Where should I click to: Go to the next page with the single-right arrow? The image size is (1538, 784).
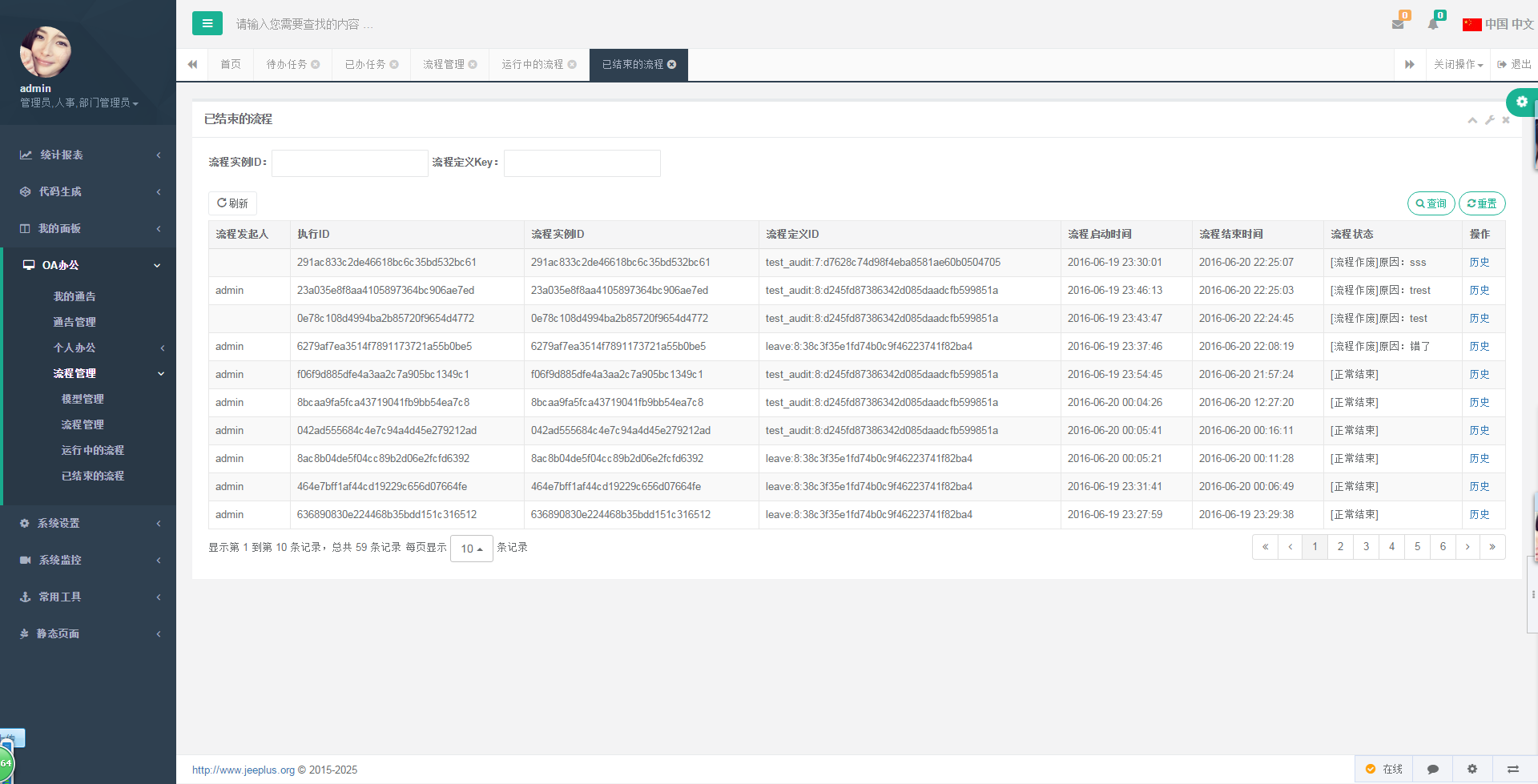coord(1468,547)
